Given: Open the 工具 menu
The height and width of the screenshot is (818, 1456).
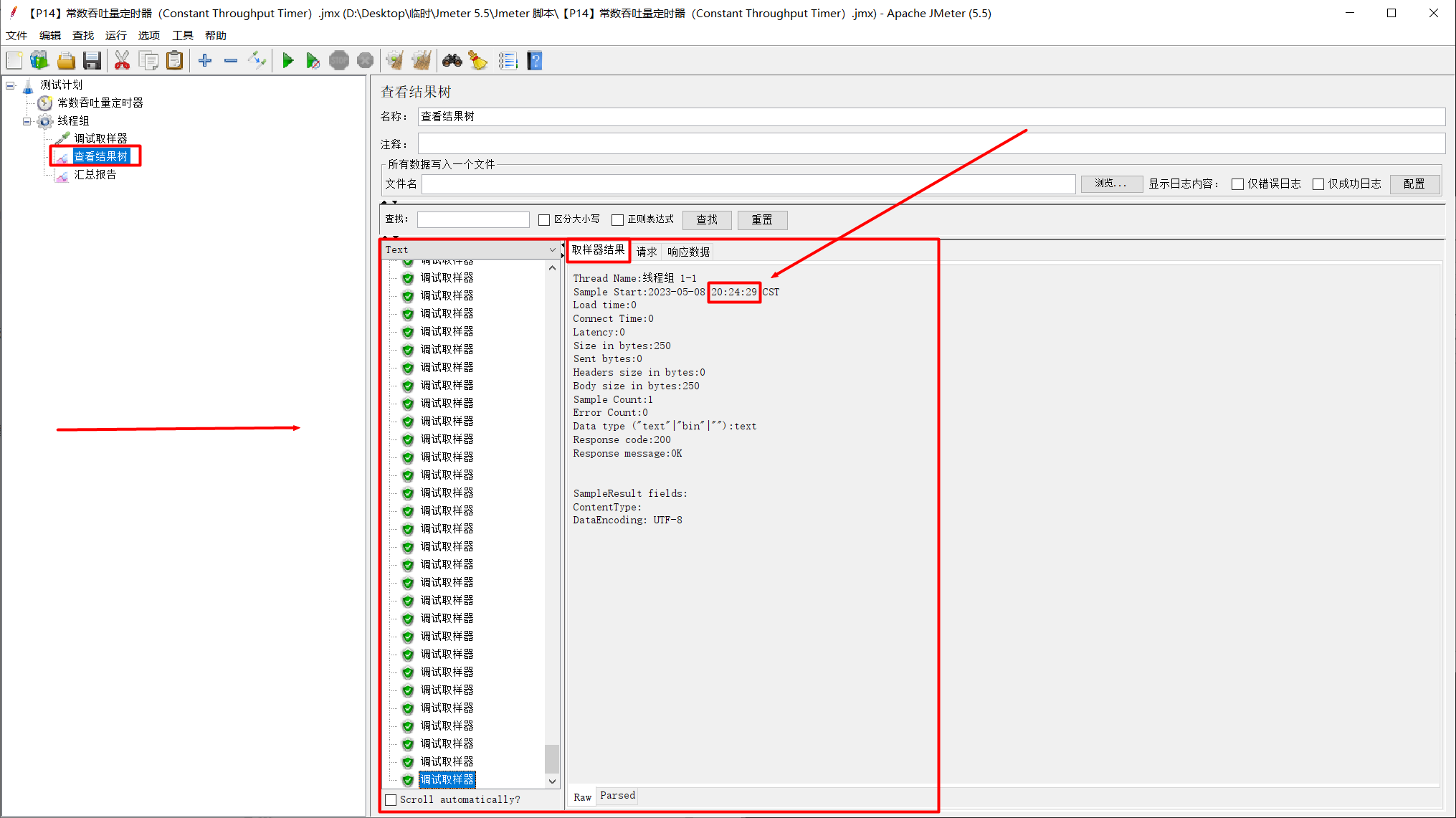Looking at the screenshot, I should tap(182, 35).
